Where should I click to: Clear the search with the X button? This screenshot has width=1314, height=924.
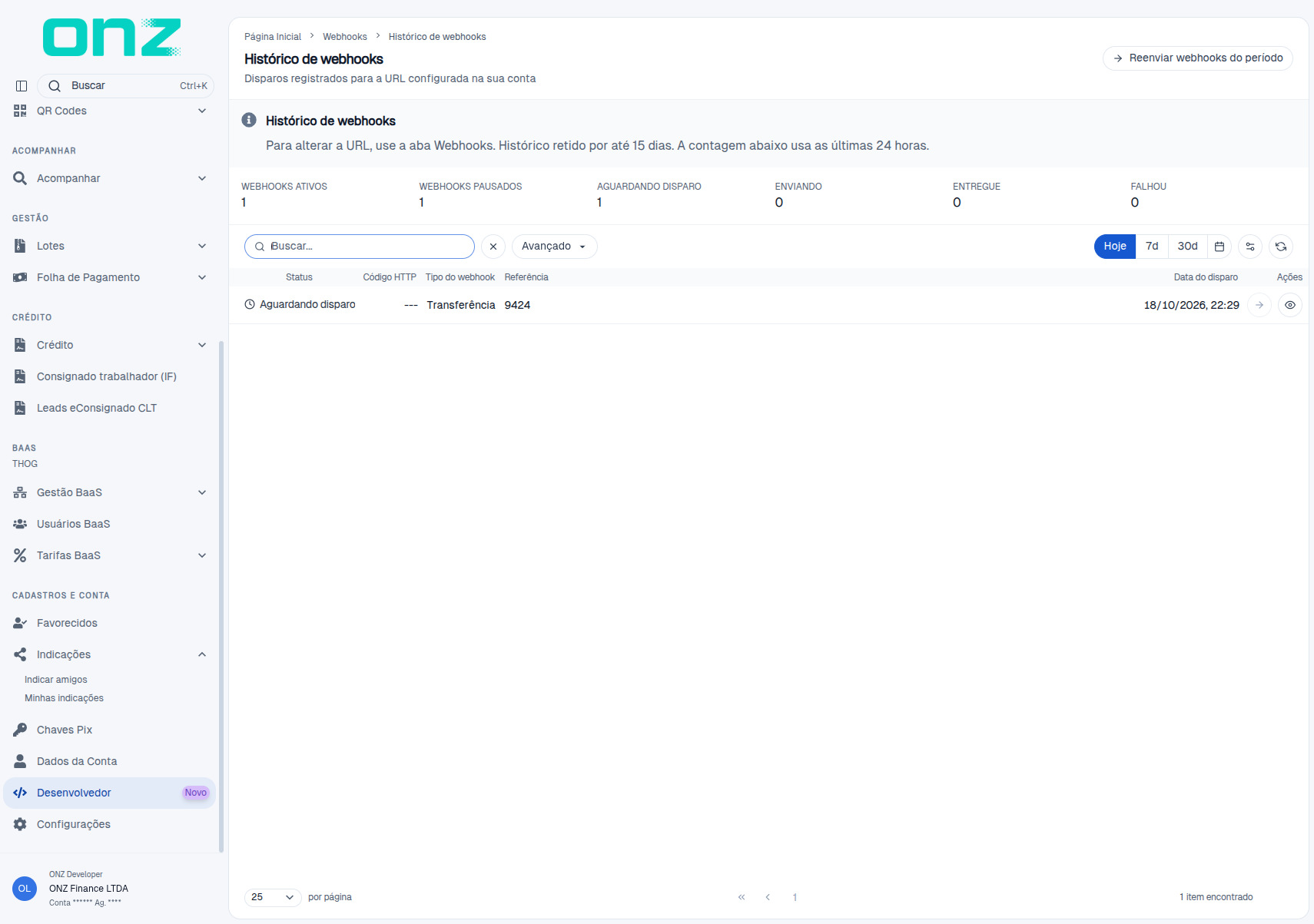point(493,247)
